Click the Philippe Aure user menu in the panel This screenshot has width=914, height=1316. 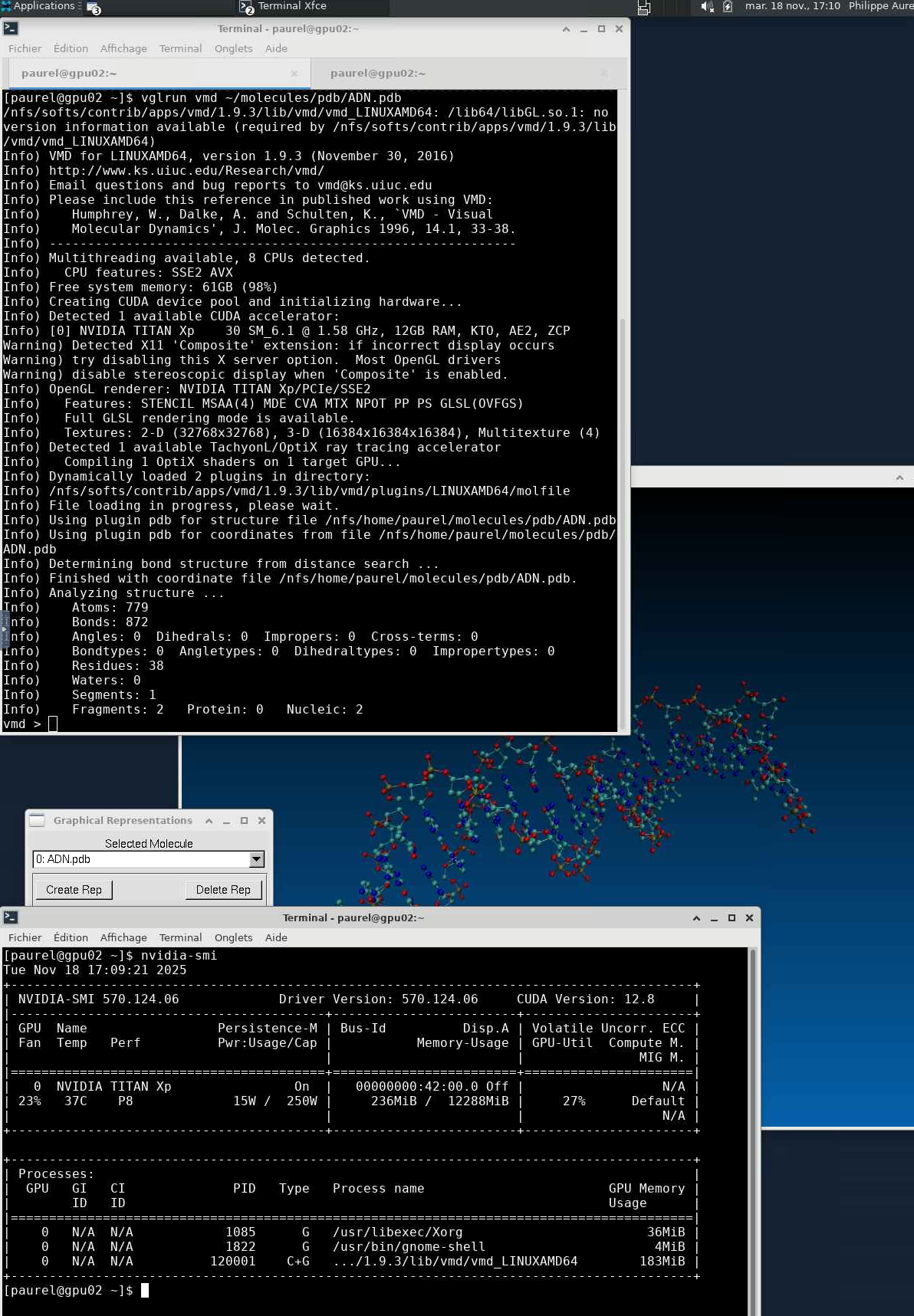click(880, 6)
